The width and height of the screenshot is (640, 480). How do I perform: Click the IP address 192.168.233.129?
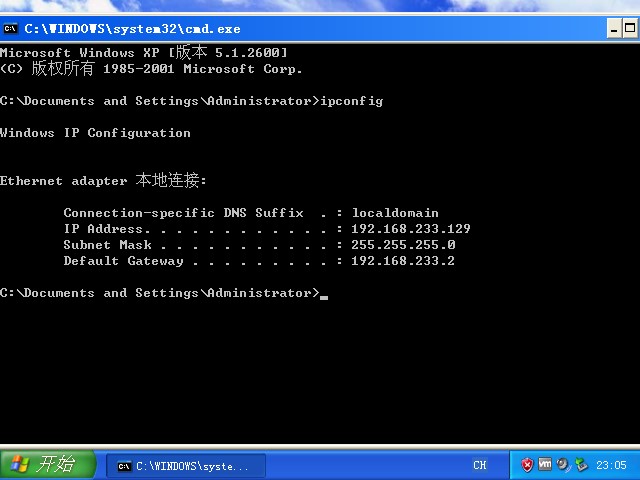click(x=411, y=229)
